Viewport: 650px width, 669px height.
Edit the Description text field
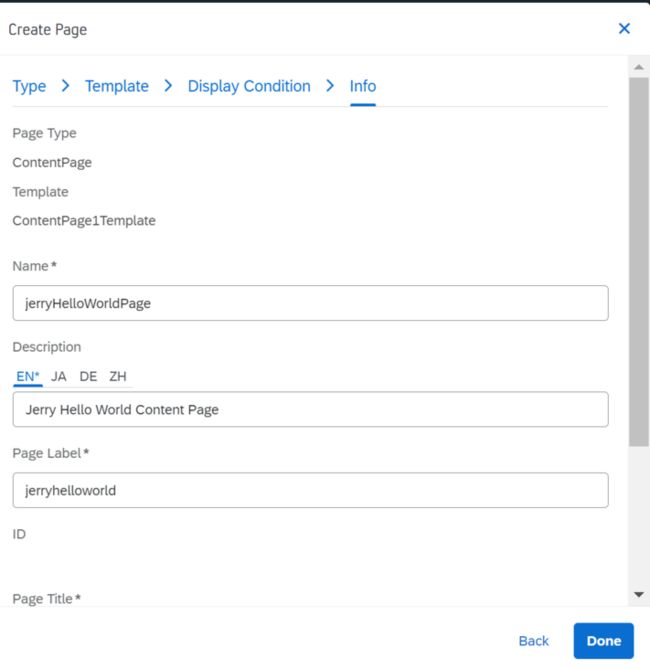coord(310,409)
